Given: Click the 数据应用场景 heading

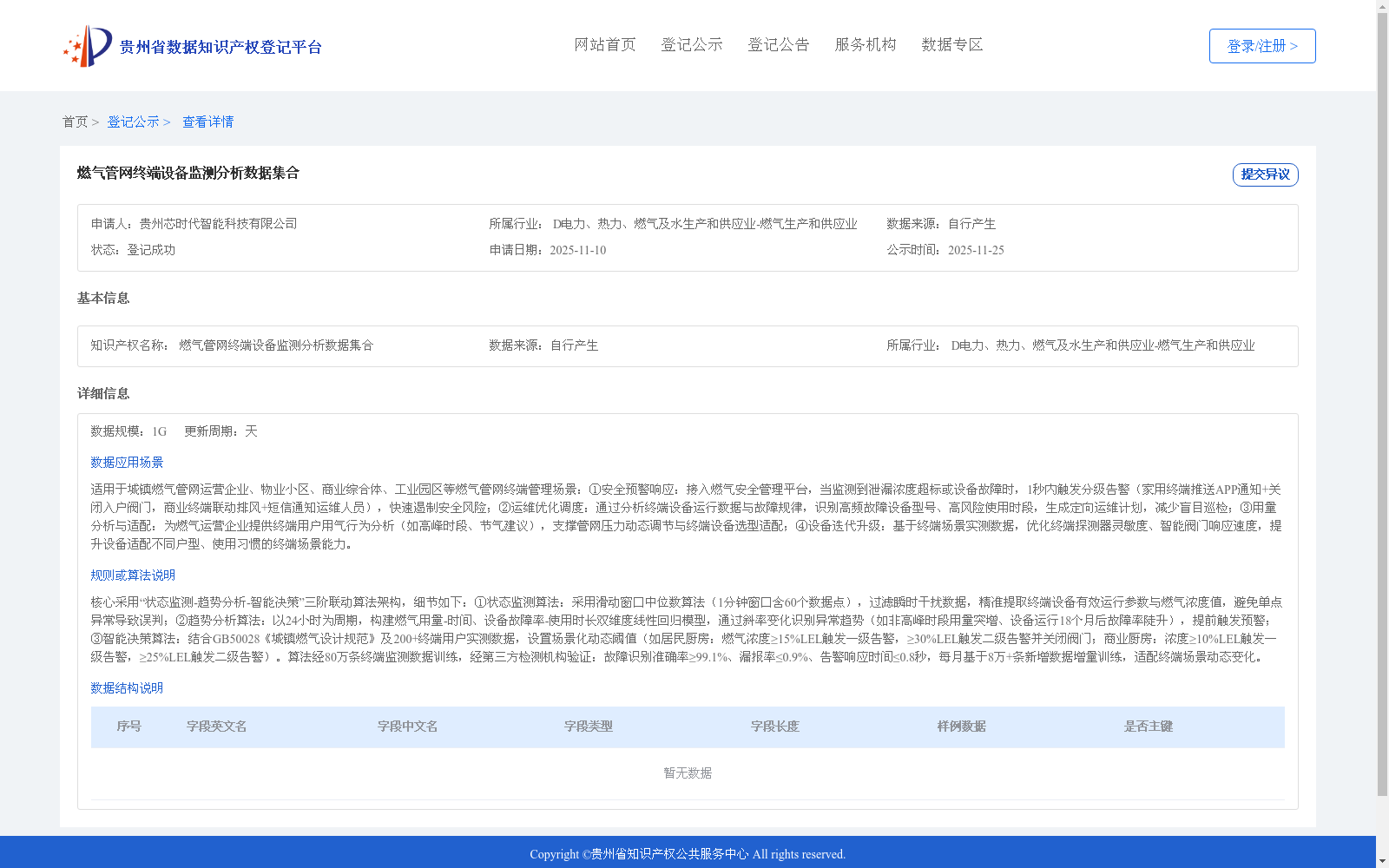Looking at the screenshot, I should pos(127,463).
